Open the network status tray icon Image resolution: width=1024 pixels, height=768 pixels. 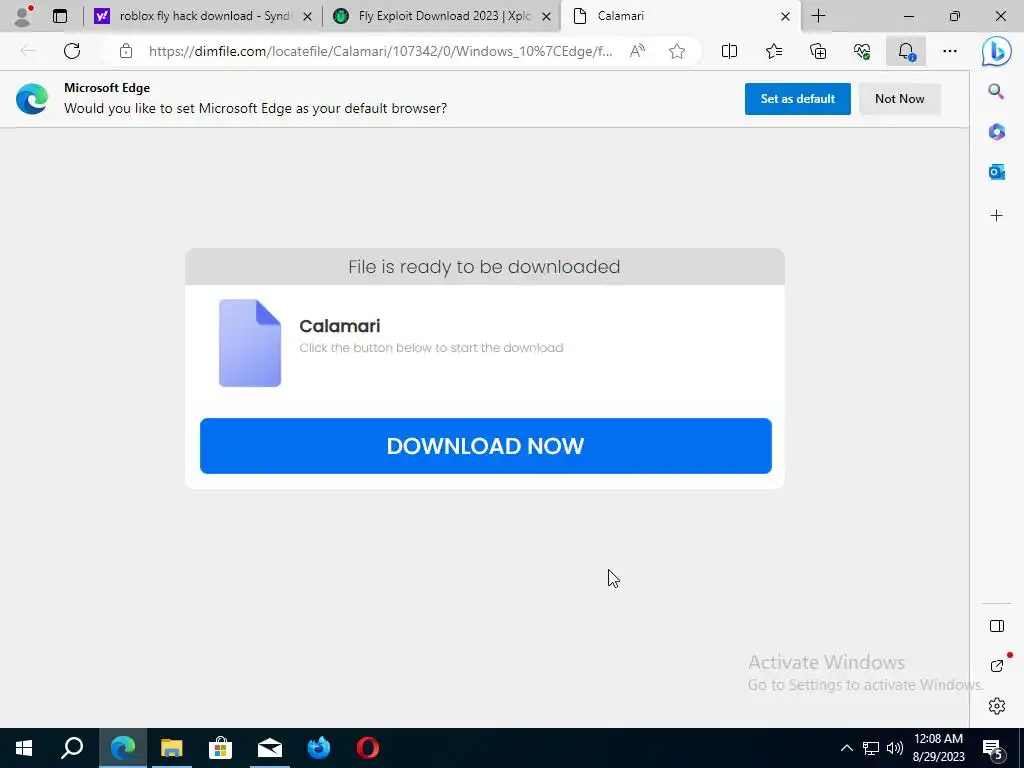tap(871, 748)
